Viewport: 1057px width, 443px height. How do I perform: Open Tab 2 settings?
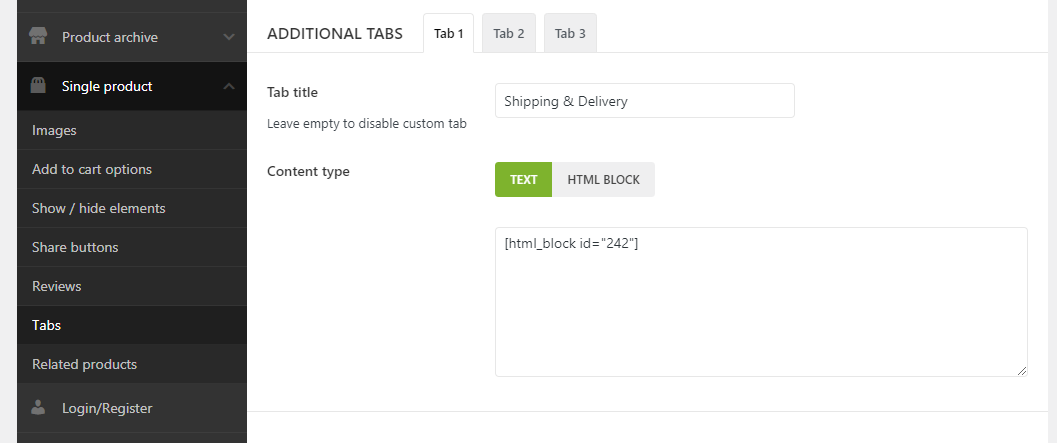tap(509, 34)
